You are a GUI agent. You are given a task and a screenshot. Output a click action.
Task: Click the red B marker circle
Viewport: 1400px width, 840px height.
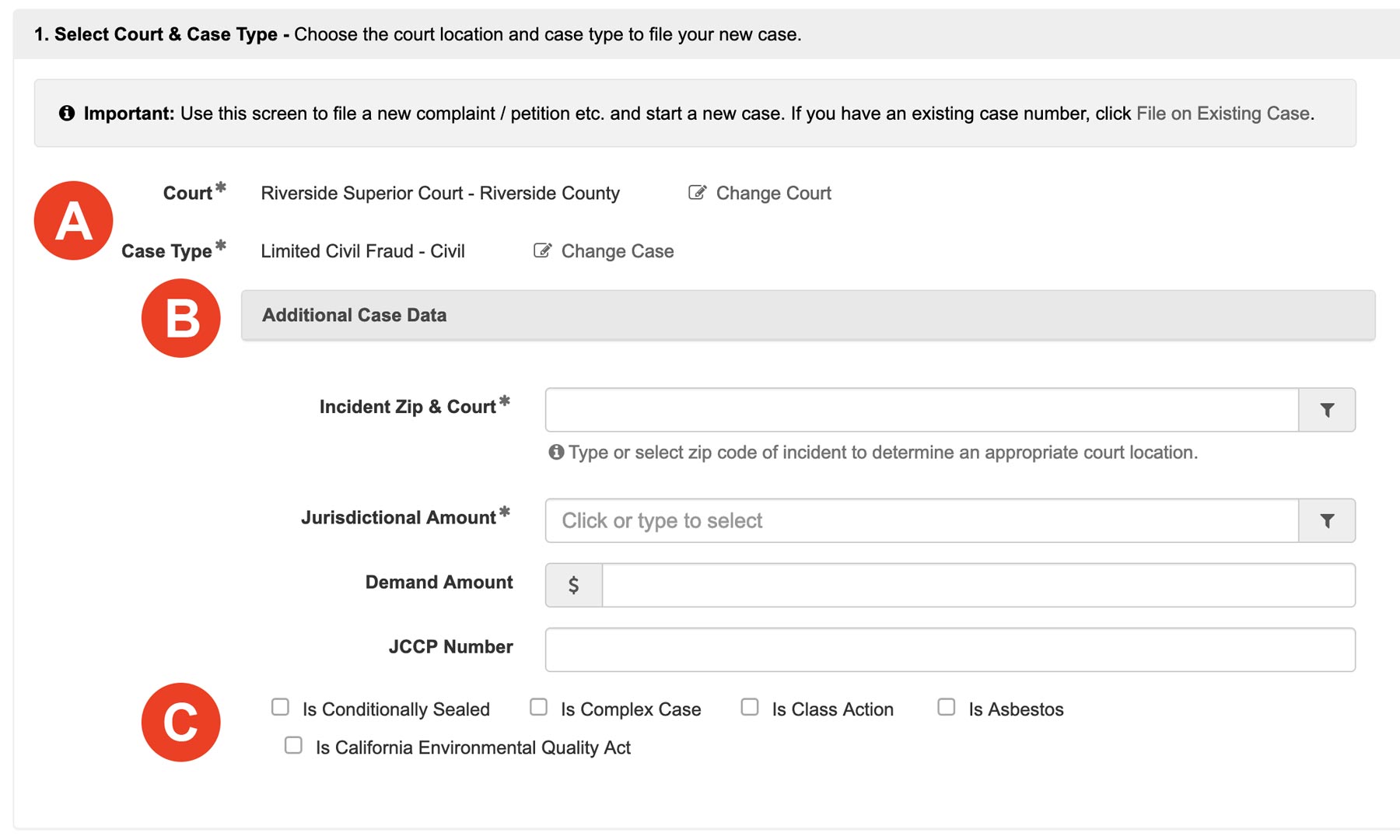[180, 317]
